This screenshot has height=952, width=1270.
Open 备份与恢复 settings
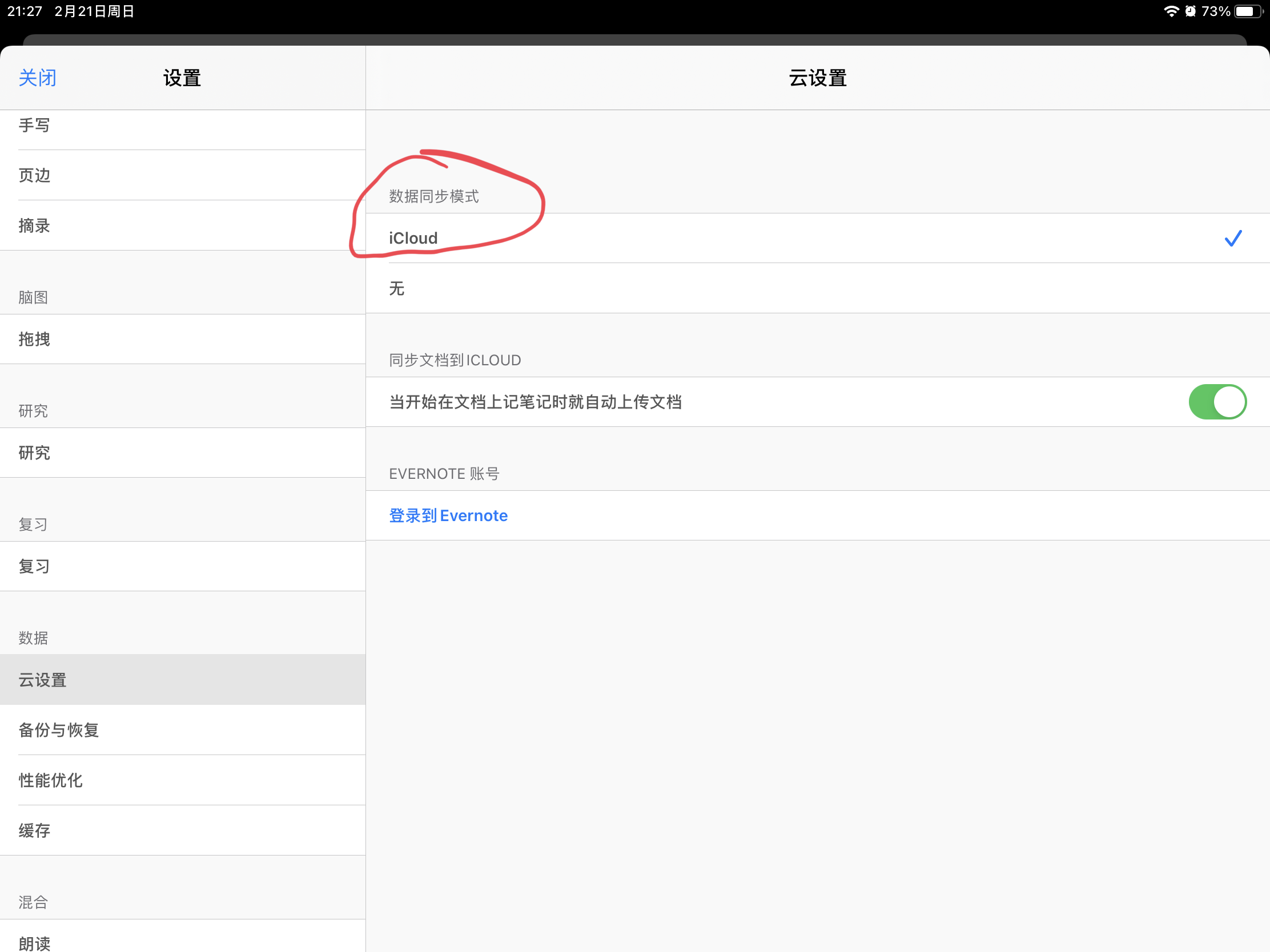click(183, 730)
